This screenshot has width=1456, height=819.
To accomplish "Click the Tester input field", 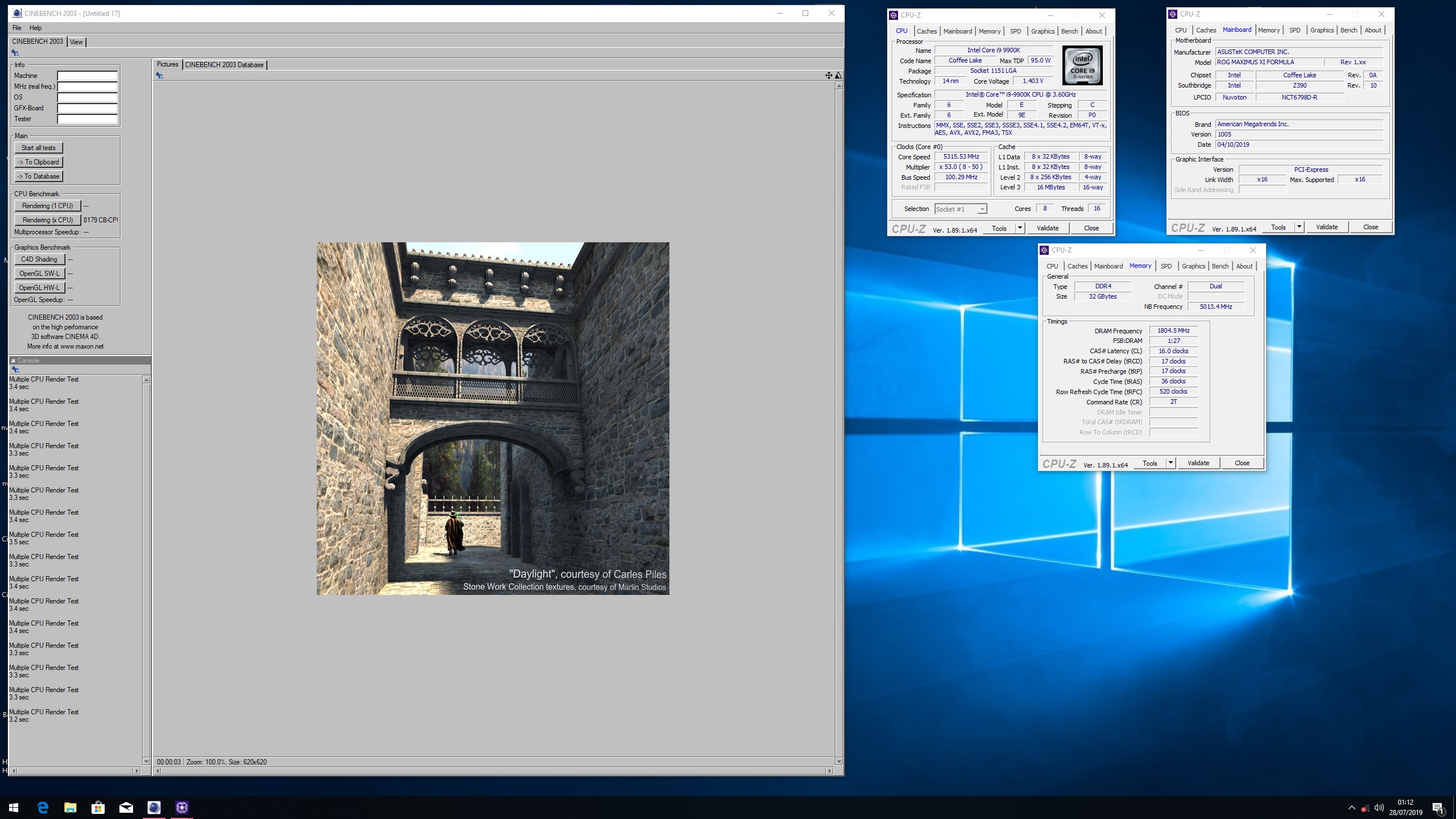I will point(87,119).
